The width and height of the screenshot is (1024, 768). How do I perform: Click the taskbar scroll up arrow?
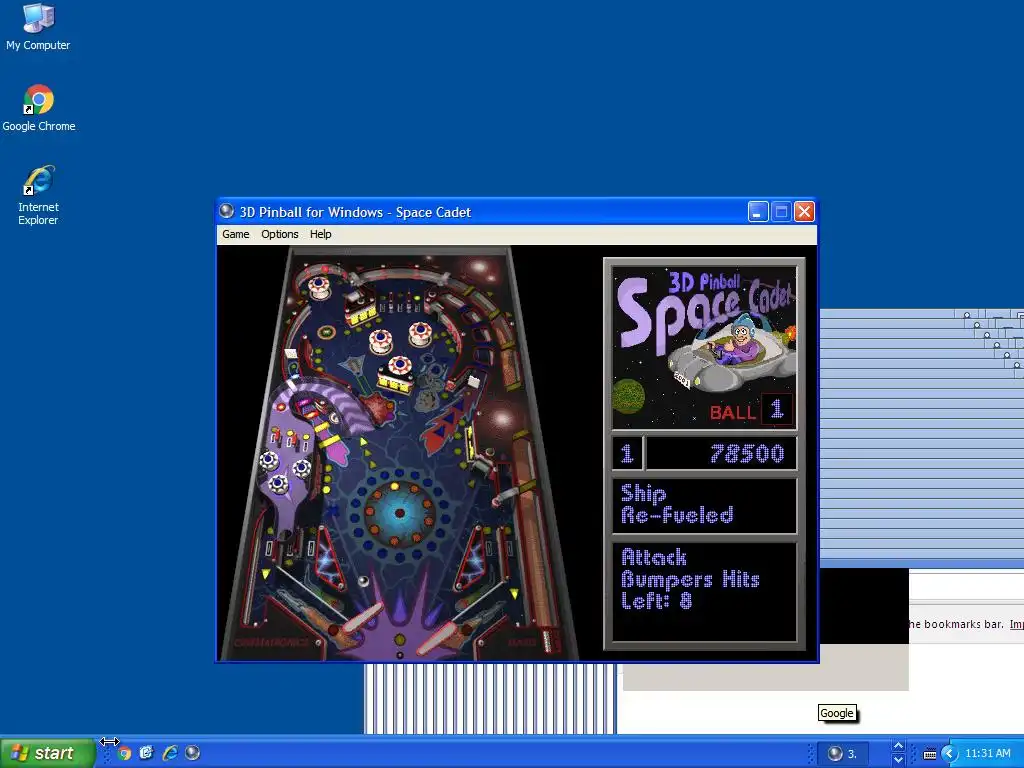point(898,746)
